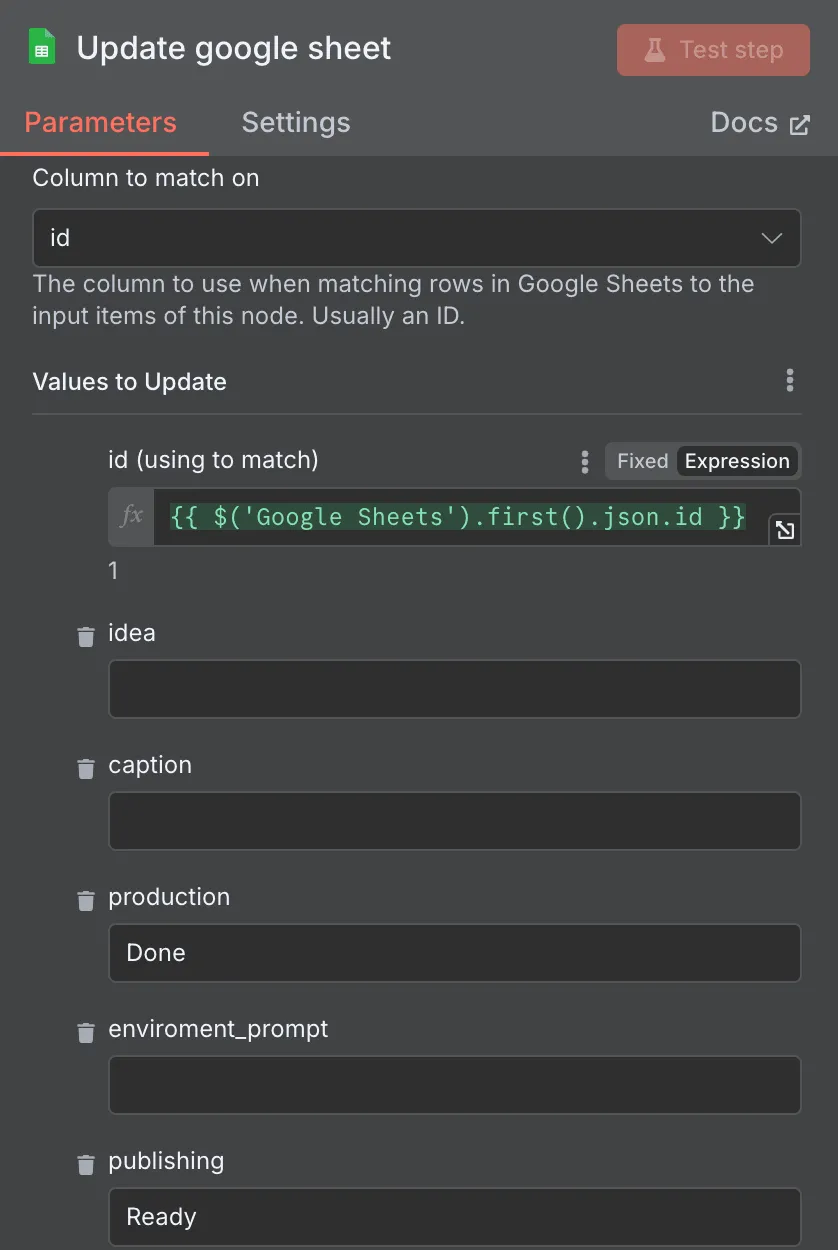The image size is (838, 1250).
Task: Select Expression mode for the id value
Action: 737,461
